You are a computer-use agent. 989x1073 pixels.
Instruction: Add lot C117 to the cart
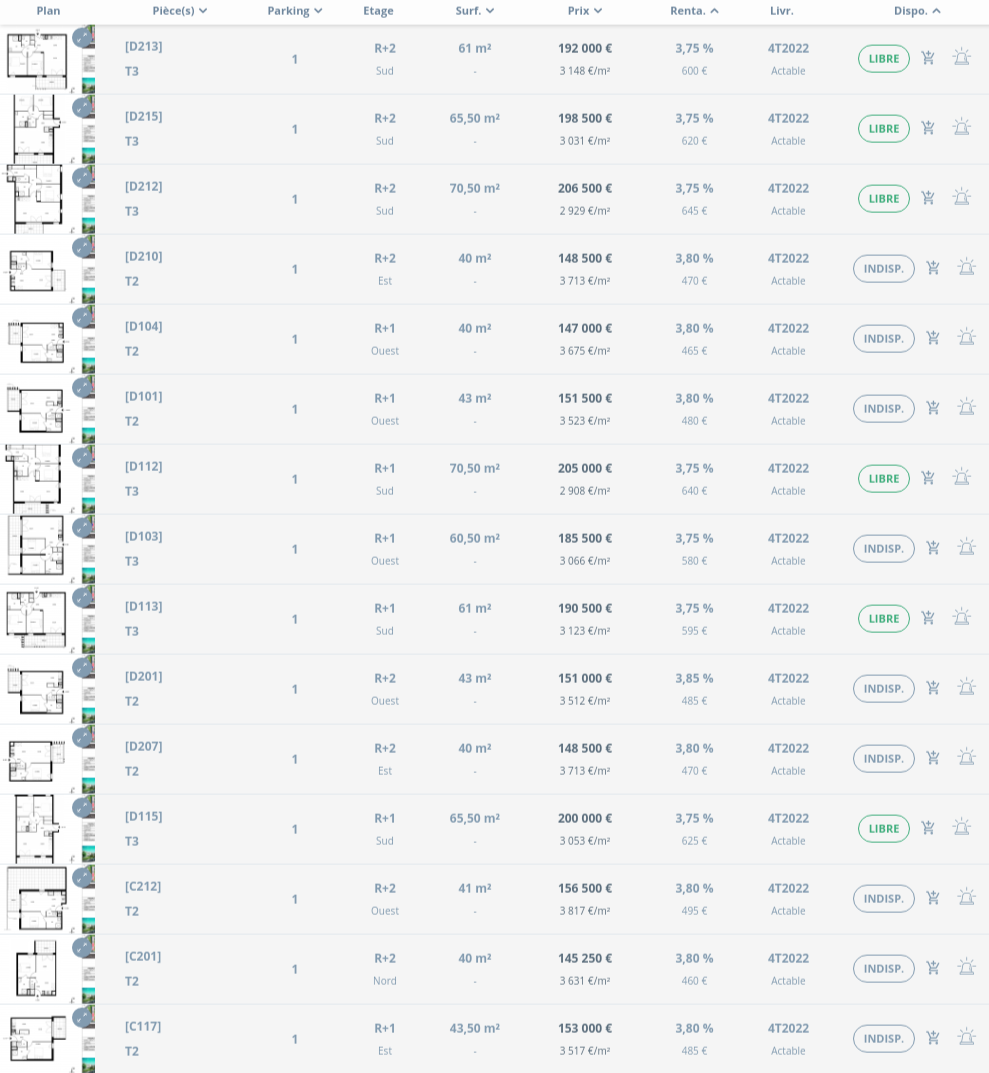coord(933,1038)
